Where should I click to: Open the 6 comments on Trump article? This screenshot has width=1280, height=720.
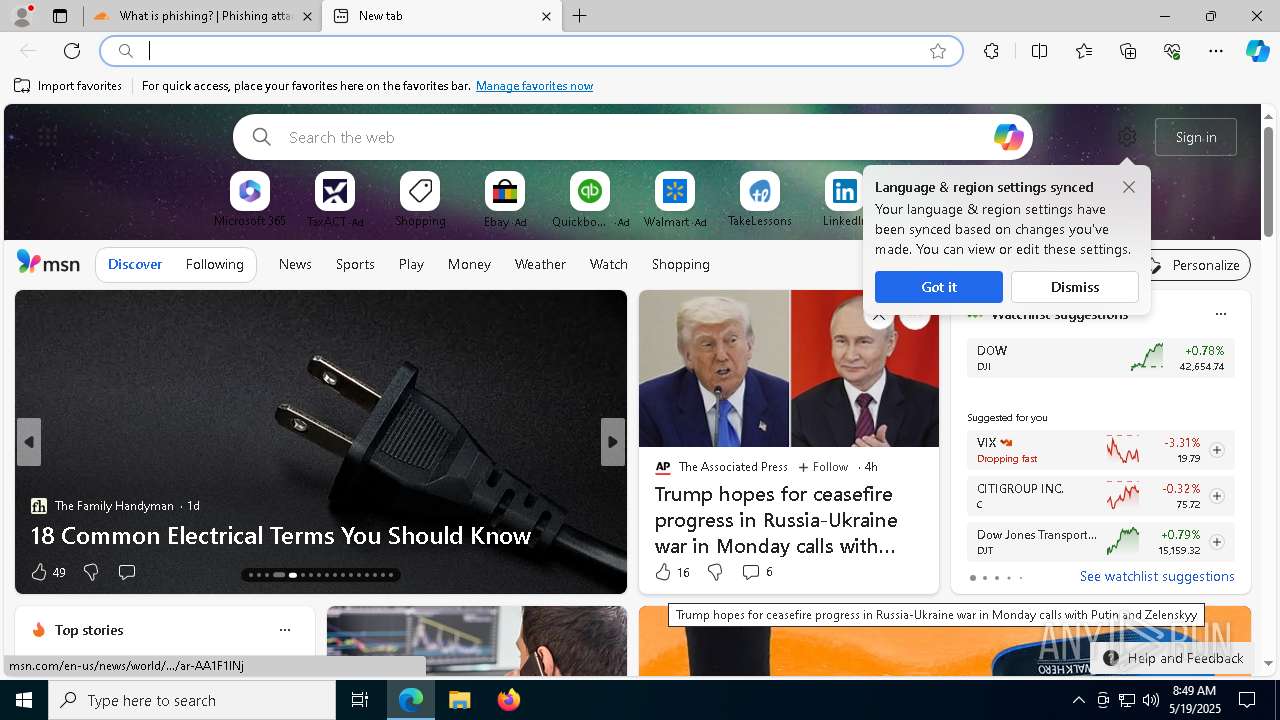(757, 572)
